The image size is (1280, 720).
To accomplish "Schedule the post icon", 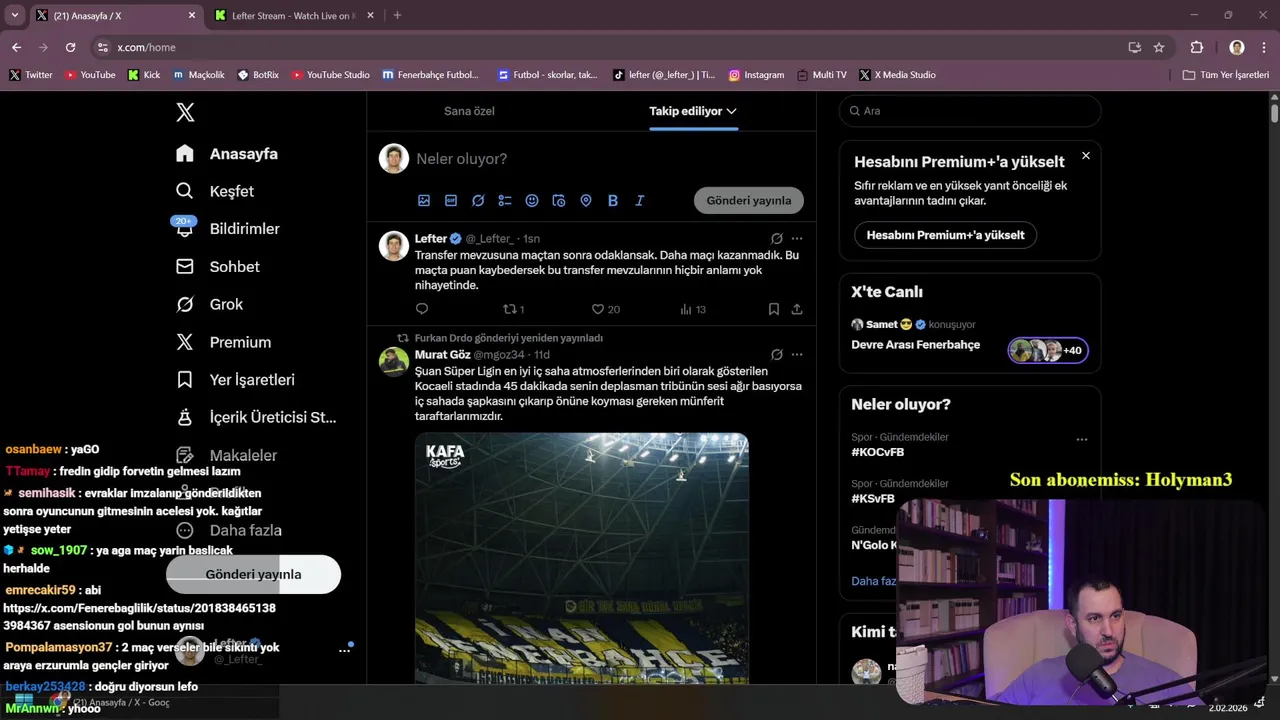I will [559, 201].
